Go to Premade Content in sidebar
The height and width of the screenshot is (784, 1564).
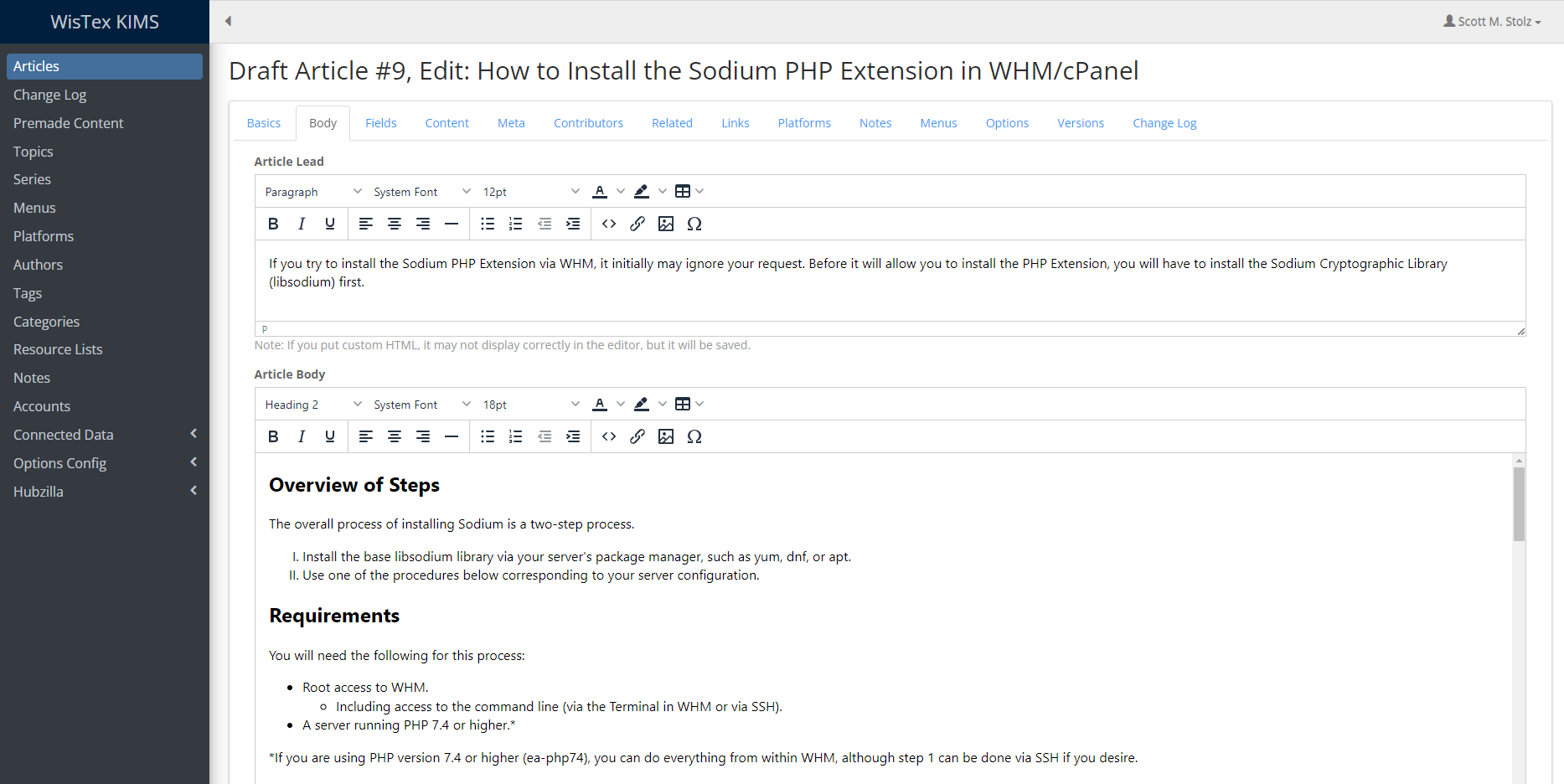[x=69, y=123]
